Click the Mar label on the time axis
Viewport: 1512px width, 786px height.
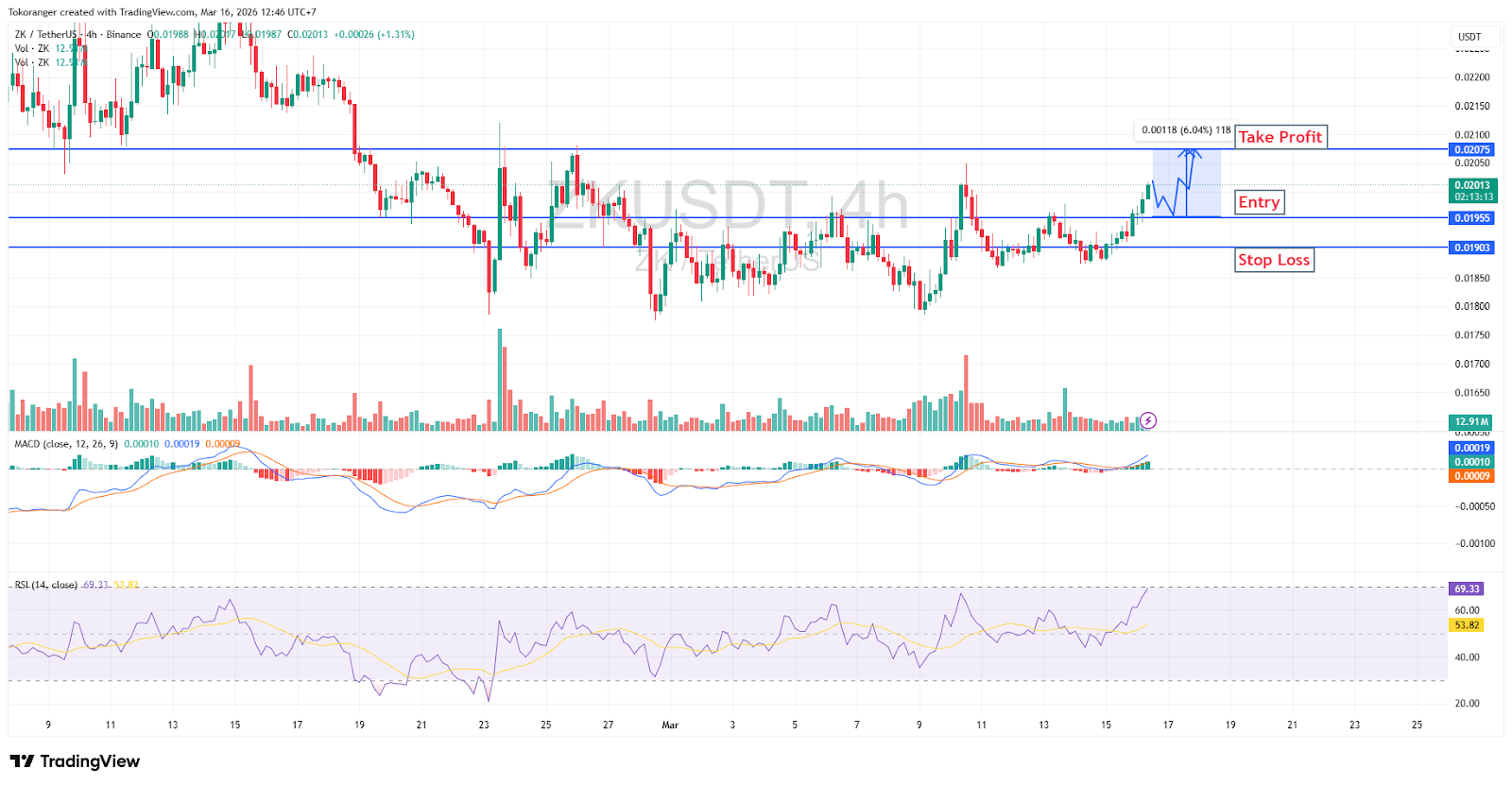point(670,725)
